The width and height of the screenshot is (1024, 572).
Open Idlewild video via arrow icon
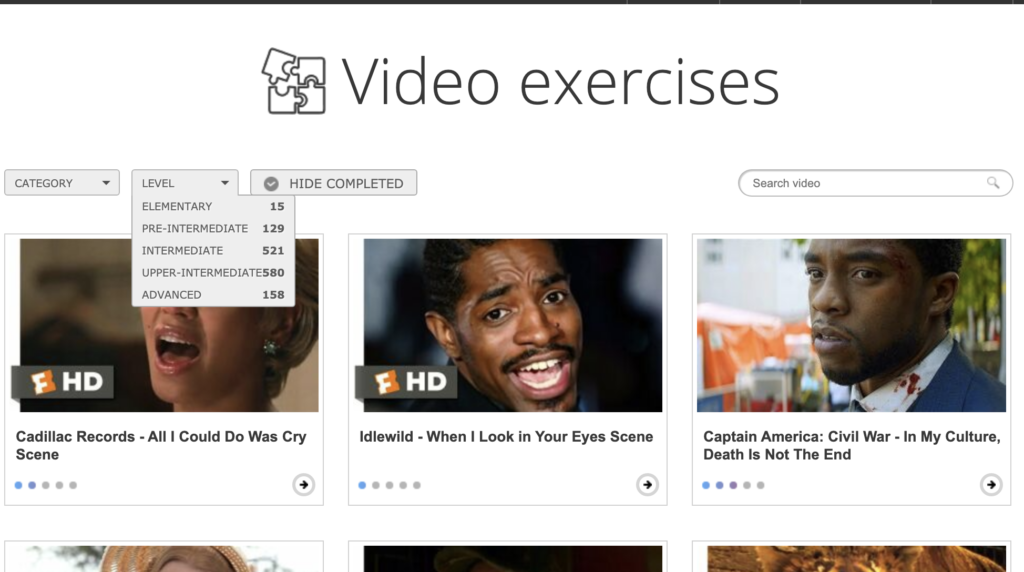pos(647,485)
